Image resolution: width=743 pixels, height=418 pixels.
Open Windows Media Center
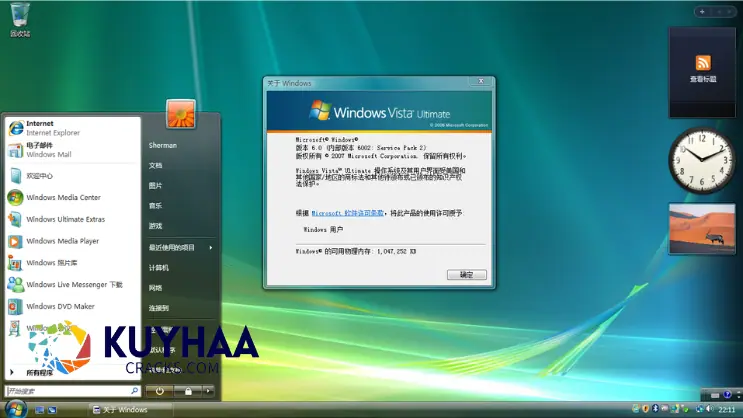click(62, 197)
